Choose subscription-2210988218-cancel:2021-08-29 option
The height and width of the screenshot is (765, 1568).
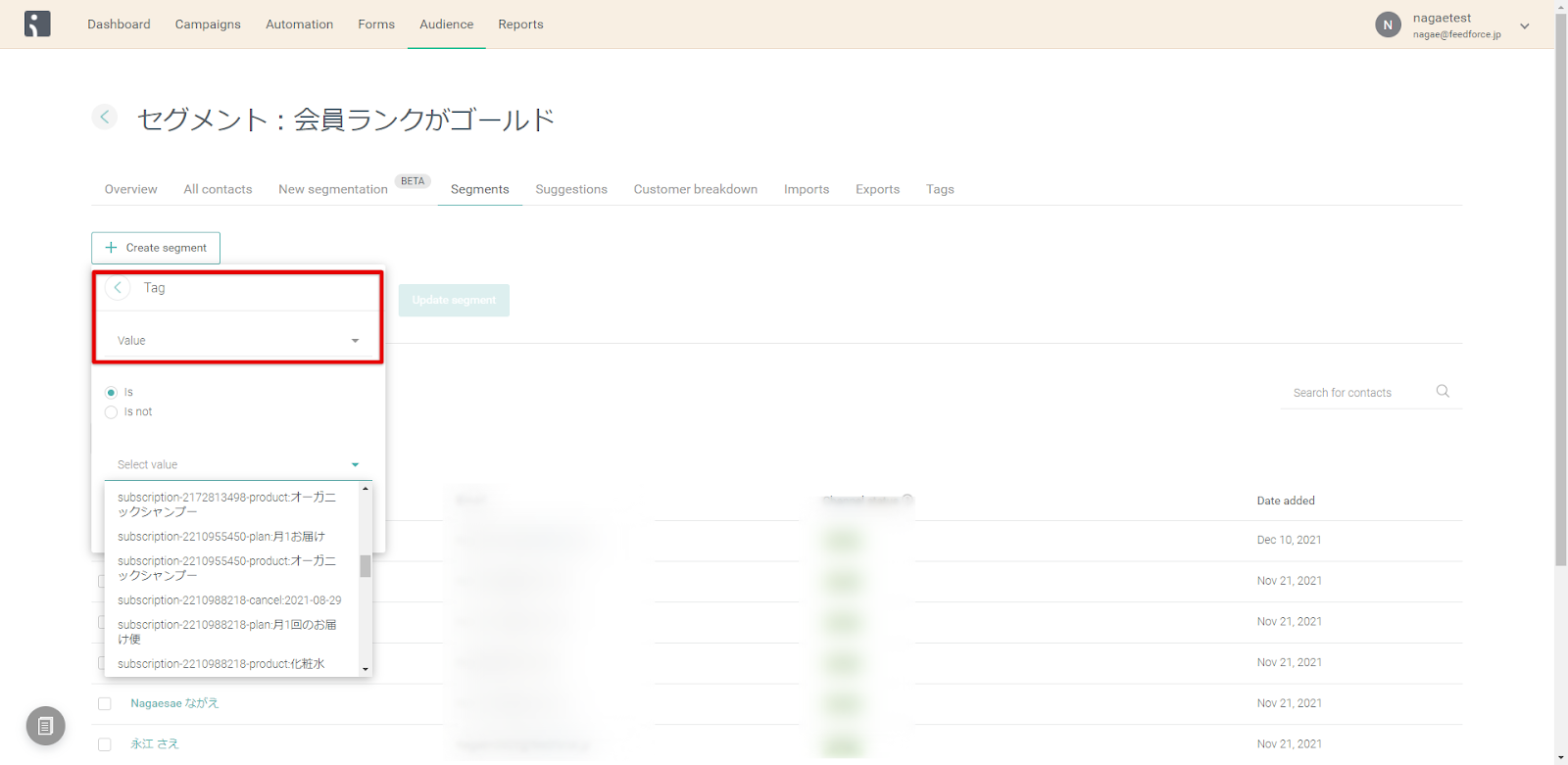pos(232,600)
